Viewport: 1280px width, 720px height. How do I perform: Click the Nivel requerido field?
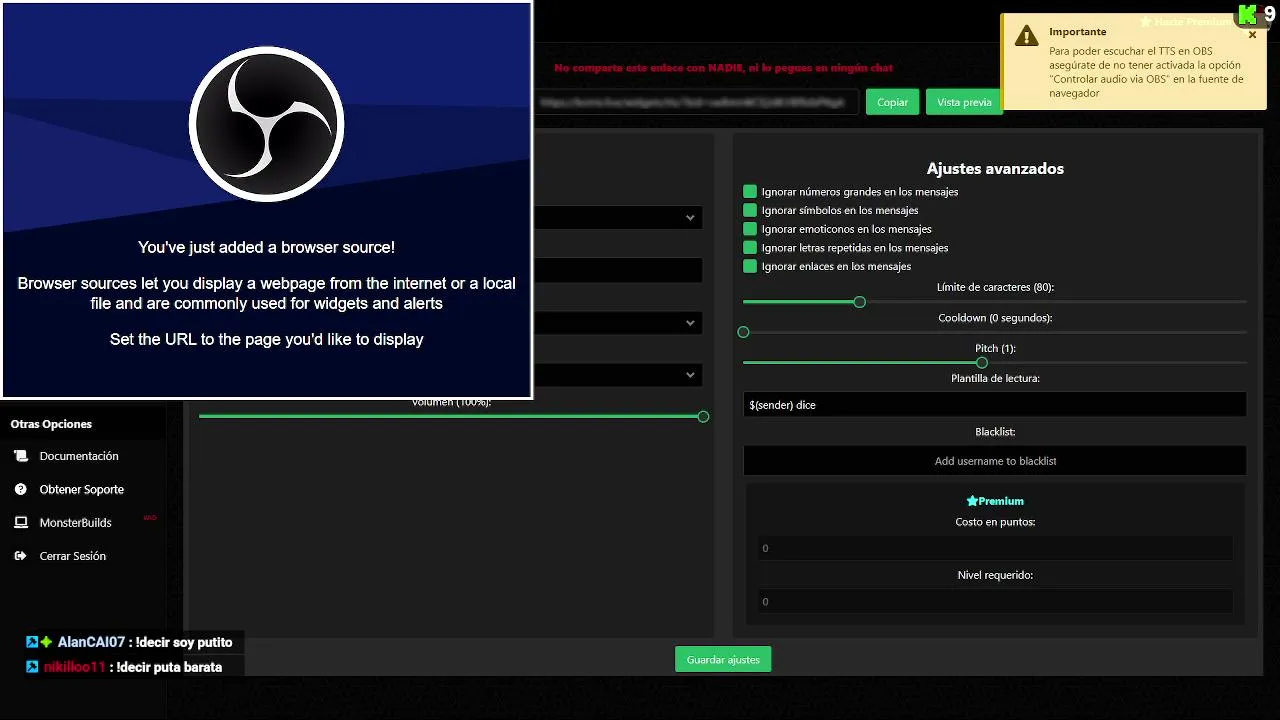point(995,601)
